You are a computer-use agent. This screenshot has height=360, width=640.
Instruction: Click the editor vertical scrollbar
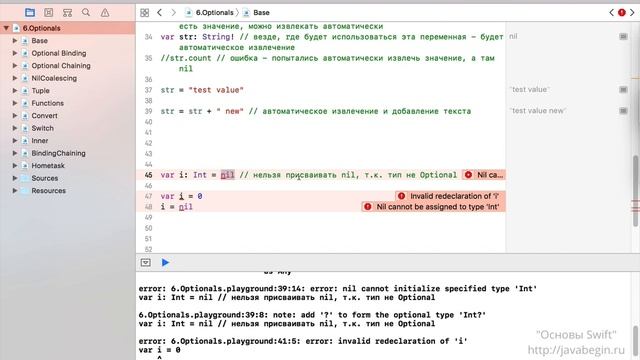[x=636, y=191]
